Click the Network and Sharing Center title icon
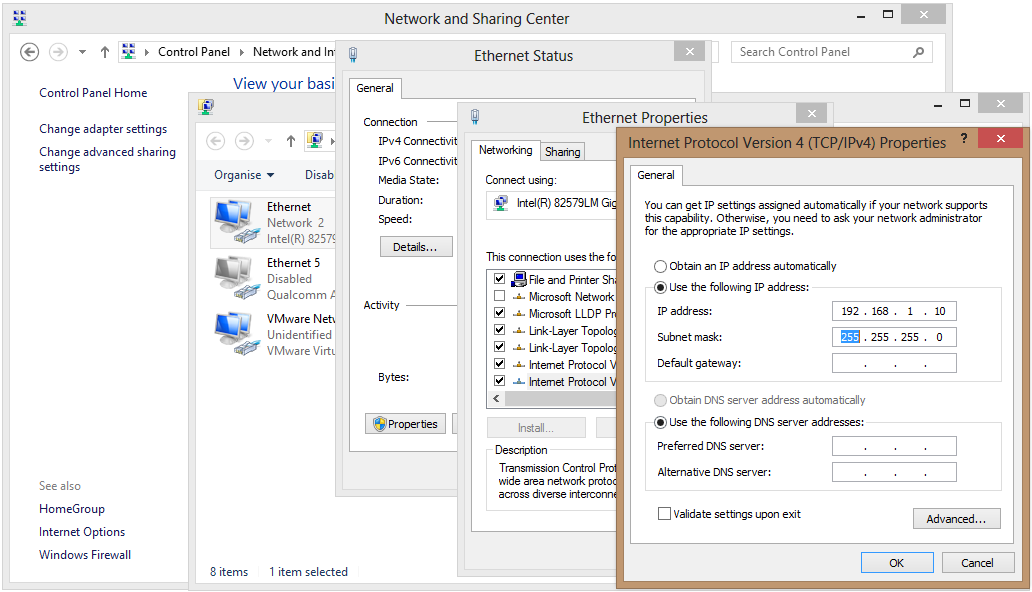Screen dimensions: 1032x592 pos(20,18)
